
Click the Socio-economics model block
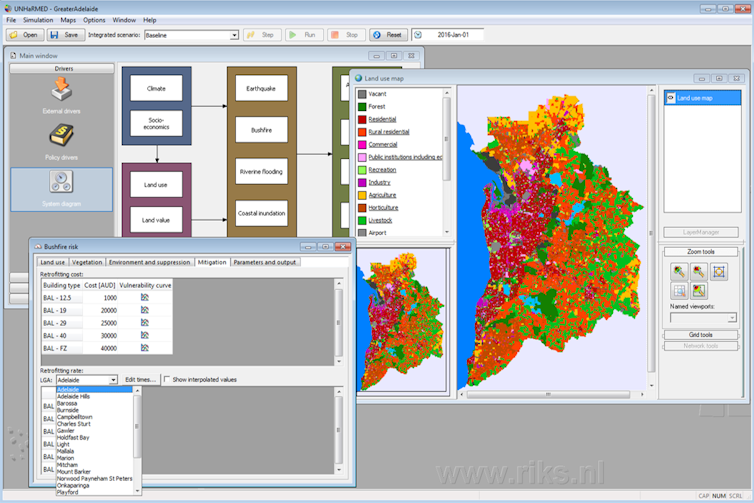156,124
